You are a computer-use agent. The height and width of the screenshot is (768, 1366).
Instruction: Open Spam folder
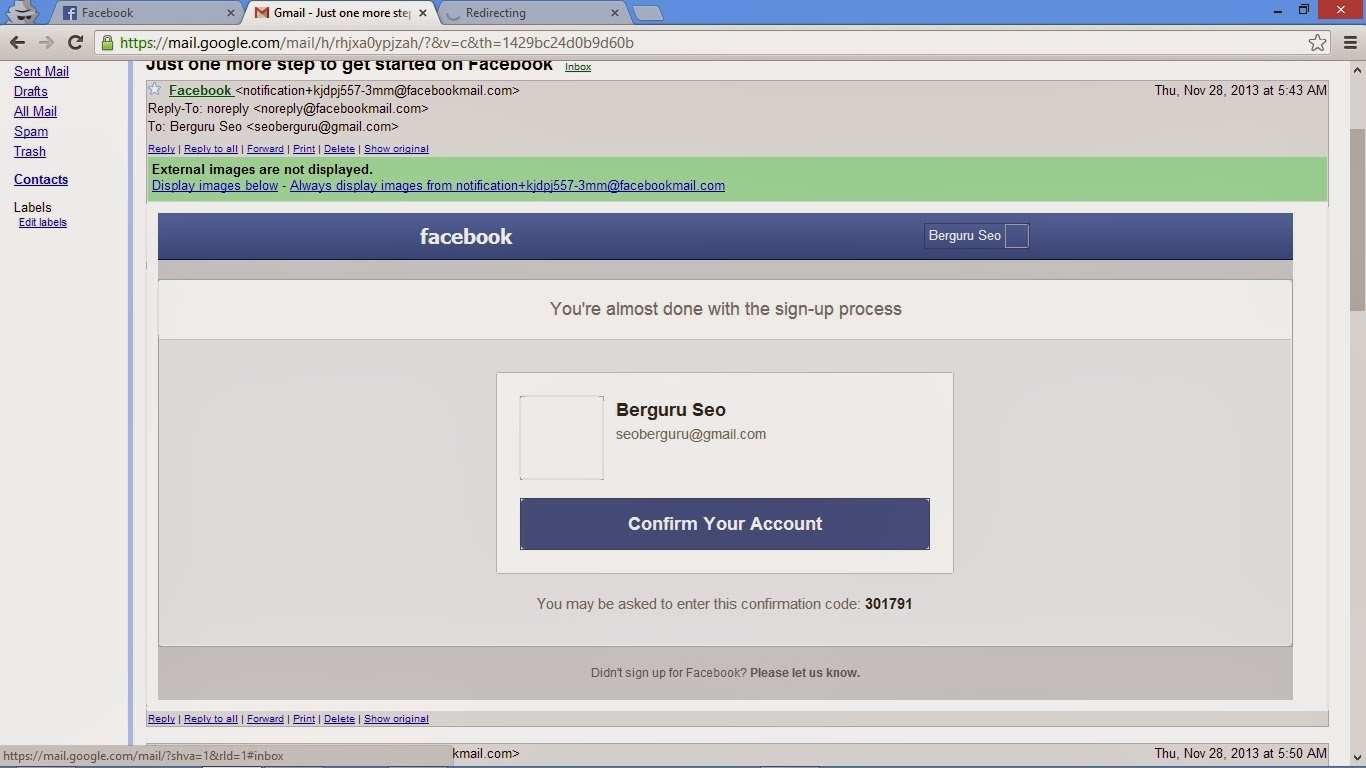[x=30, y=131]
